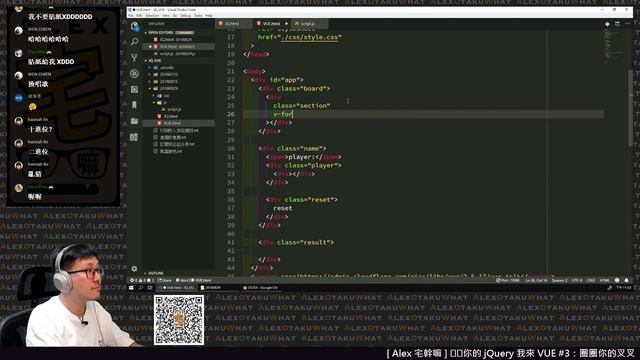Click the Live Server port button in status bar
Viewport: 640px width, 360px height.
509,280
